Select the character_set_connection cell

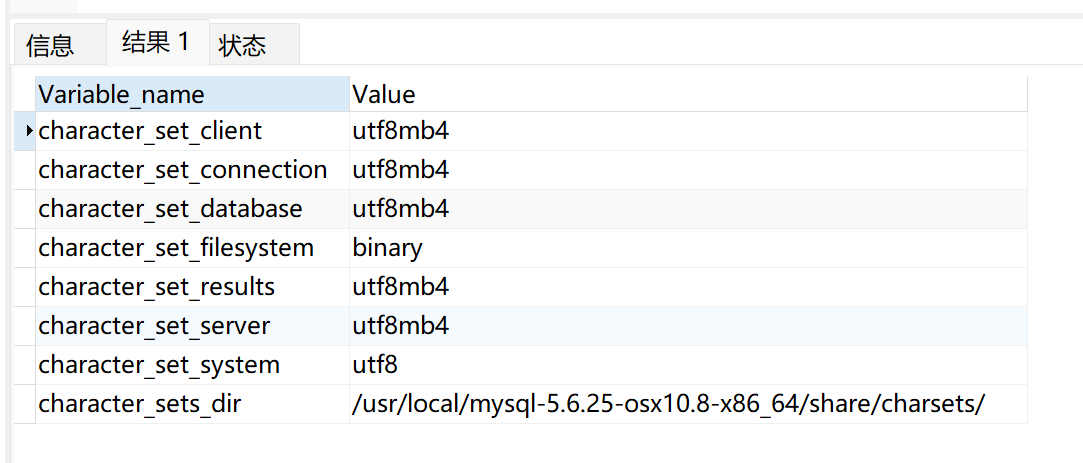tap(183, 170)
